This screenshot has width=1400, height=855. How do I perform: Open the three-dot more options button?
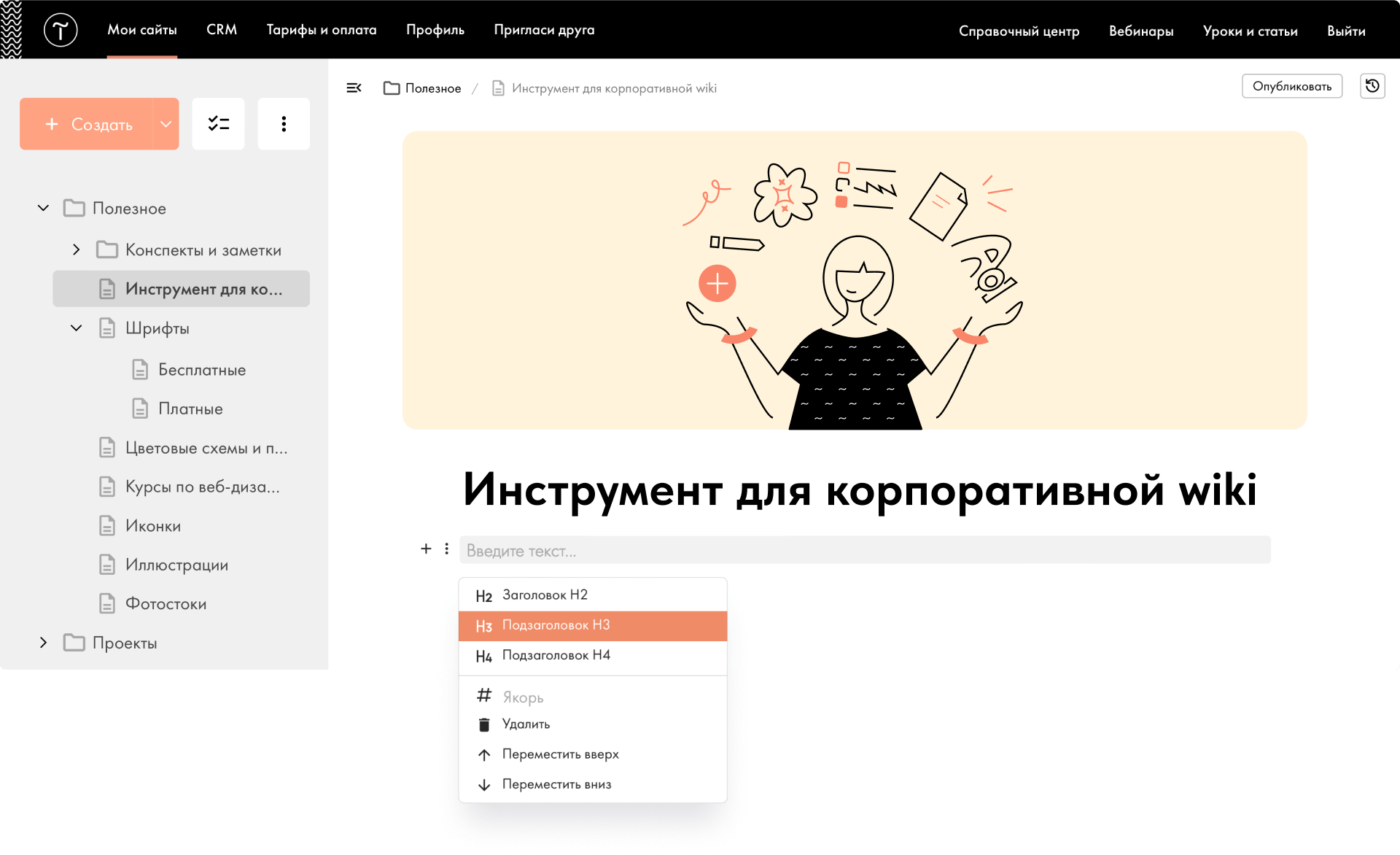tap(284, 124)
